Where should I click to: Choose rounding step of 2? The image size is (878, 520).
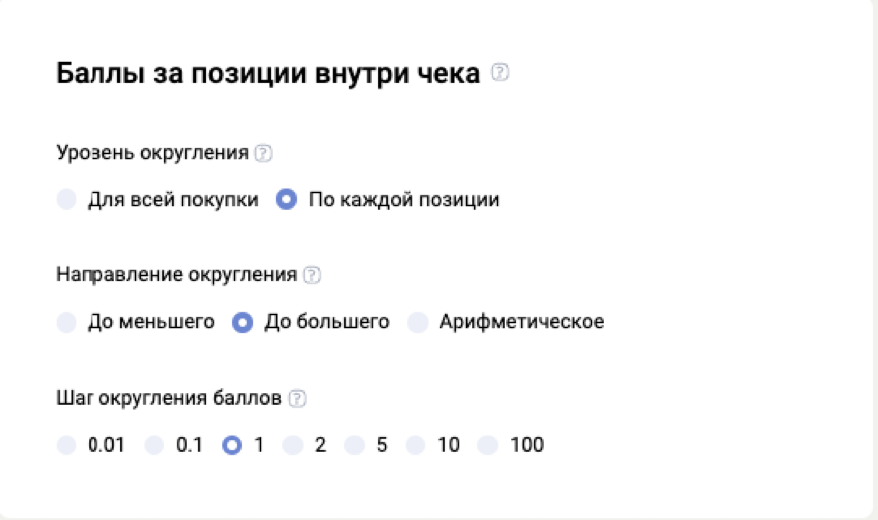coord(293,445)
